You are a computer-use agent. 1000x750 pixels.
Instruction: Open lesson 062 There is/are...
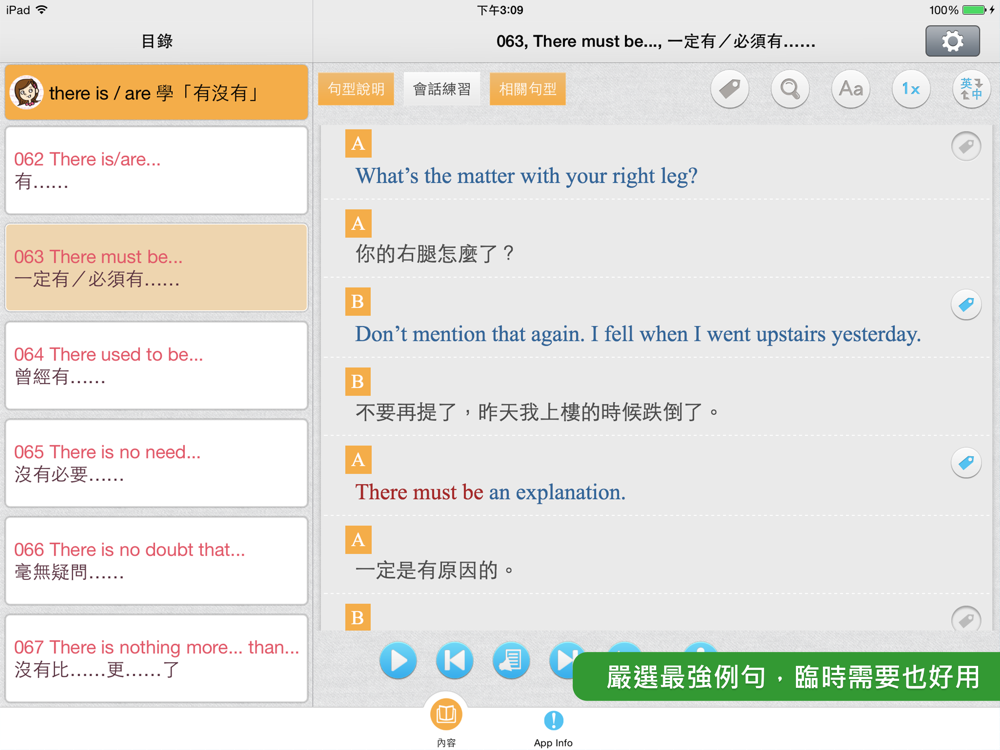(x=157, y=170)
